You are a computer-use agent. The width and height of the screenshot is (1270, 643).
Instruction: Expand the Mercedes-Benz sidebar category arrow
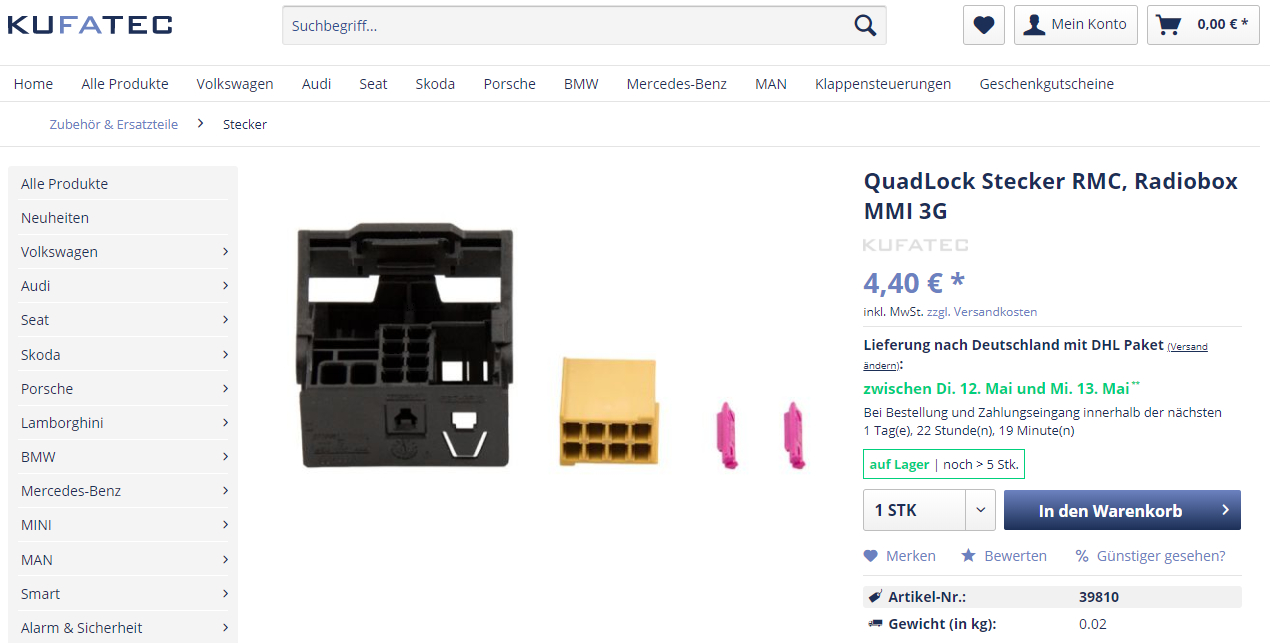[225, 491]
